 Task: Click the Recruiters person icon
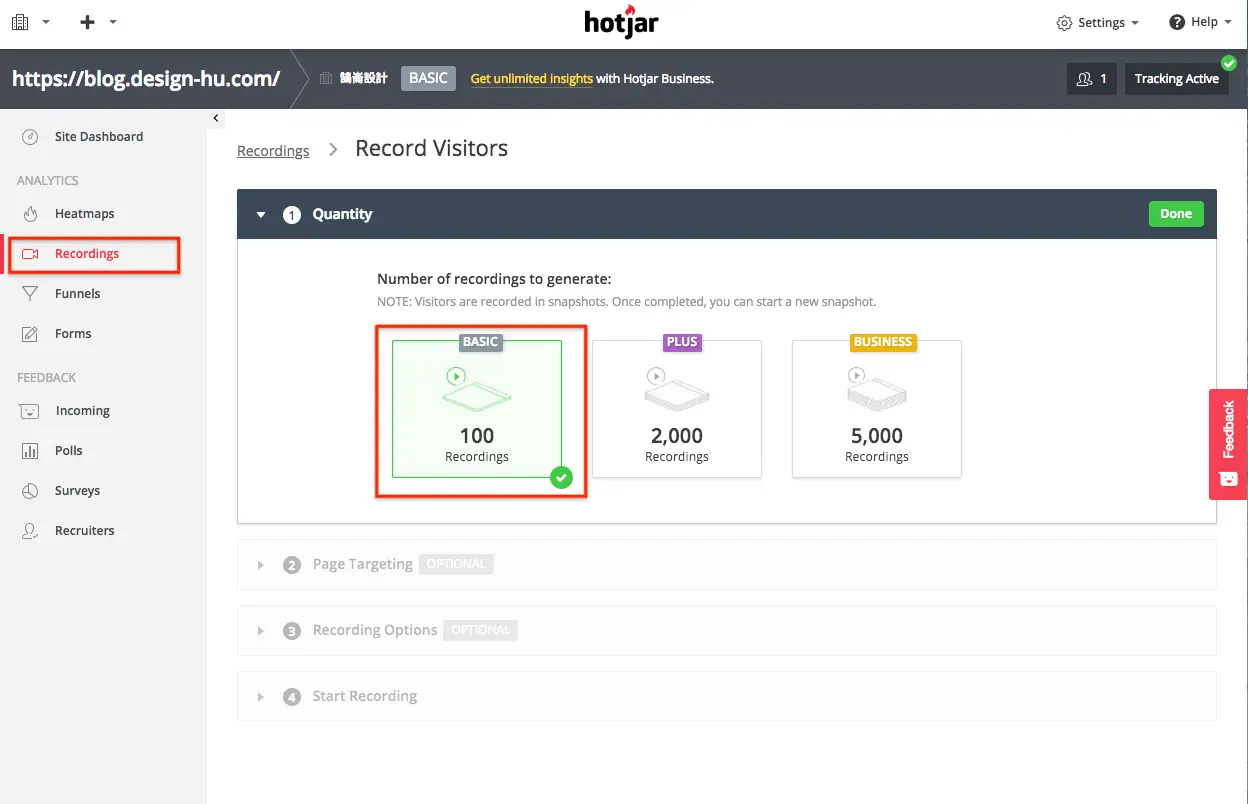click(x=30, y=531)
